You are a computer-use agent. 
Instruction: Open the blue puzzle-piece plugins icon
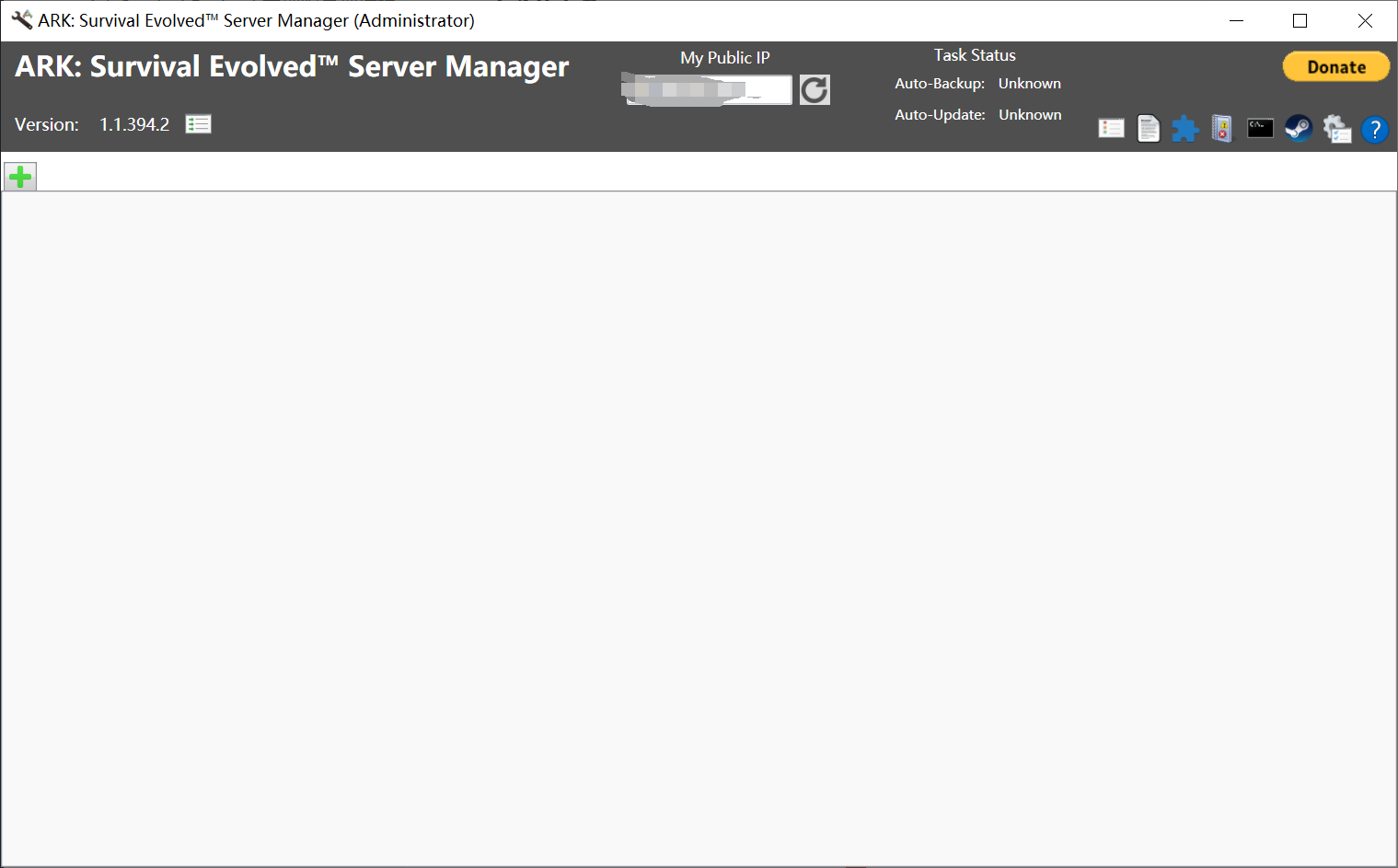[1185, 129]
